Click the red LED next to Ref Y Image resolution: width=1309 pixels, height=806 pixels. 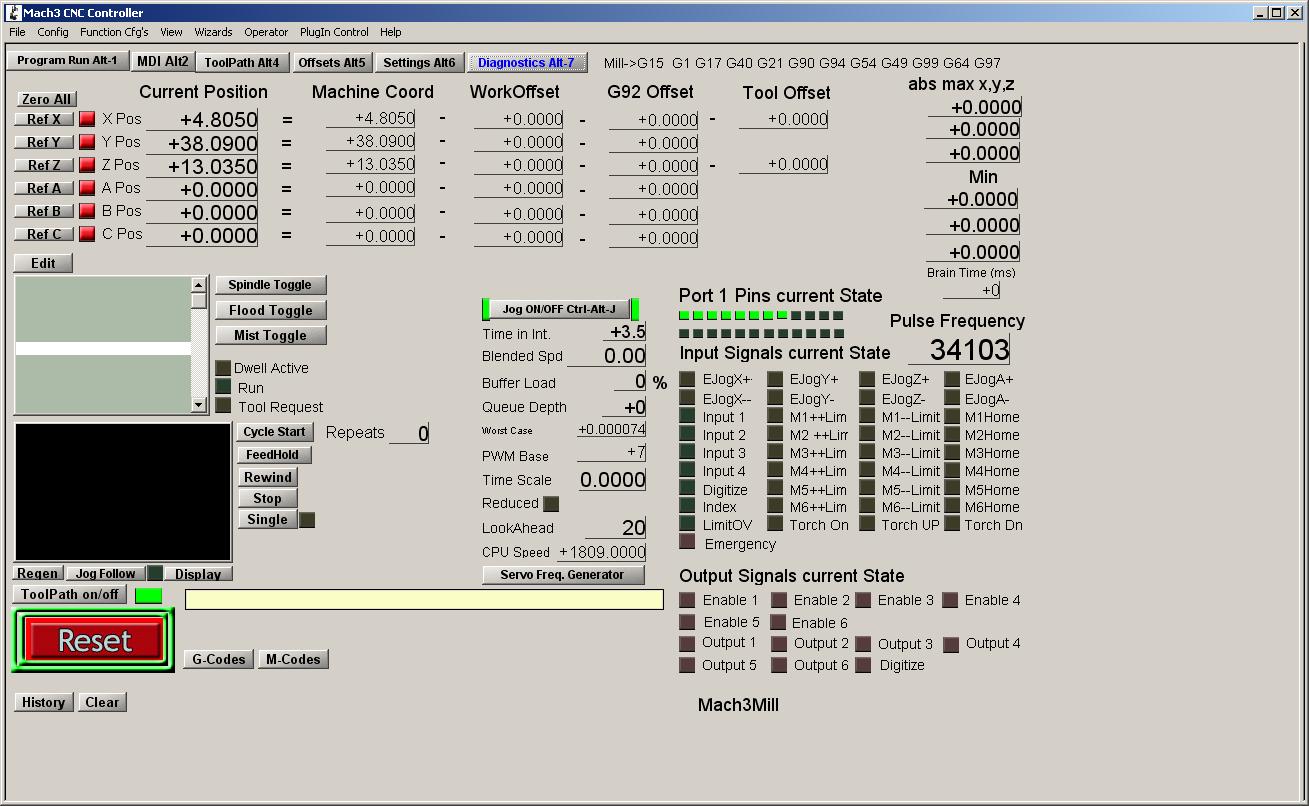point(87,142)
